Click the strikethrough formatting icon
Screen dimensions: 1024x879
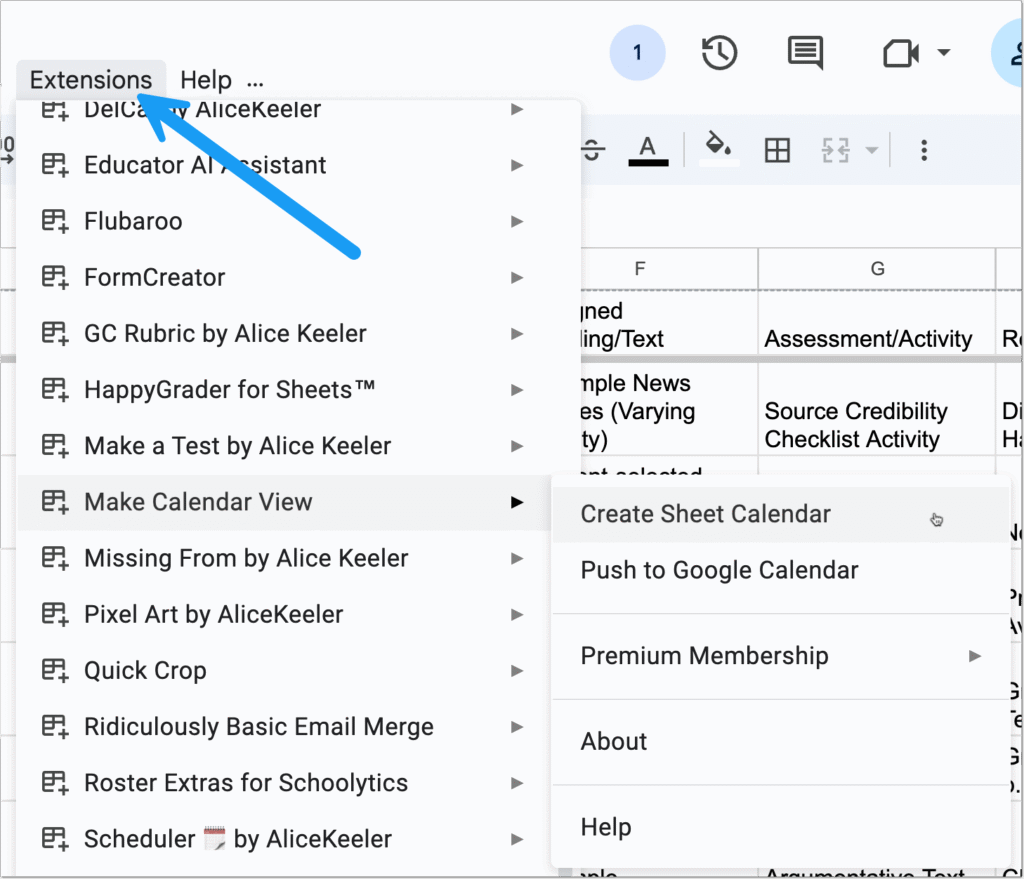tap(593, 150)
